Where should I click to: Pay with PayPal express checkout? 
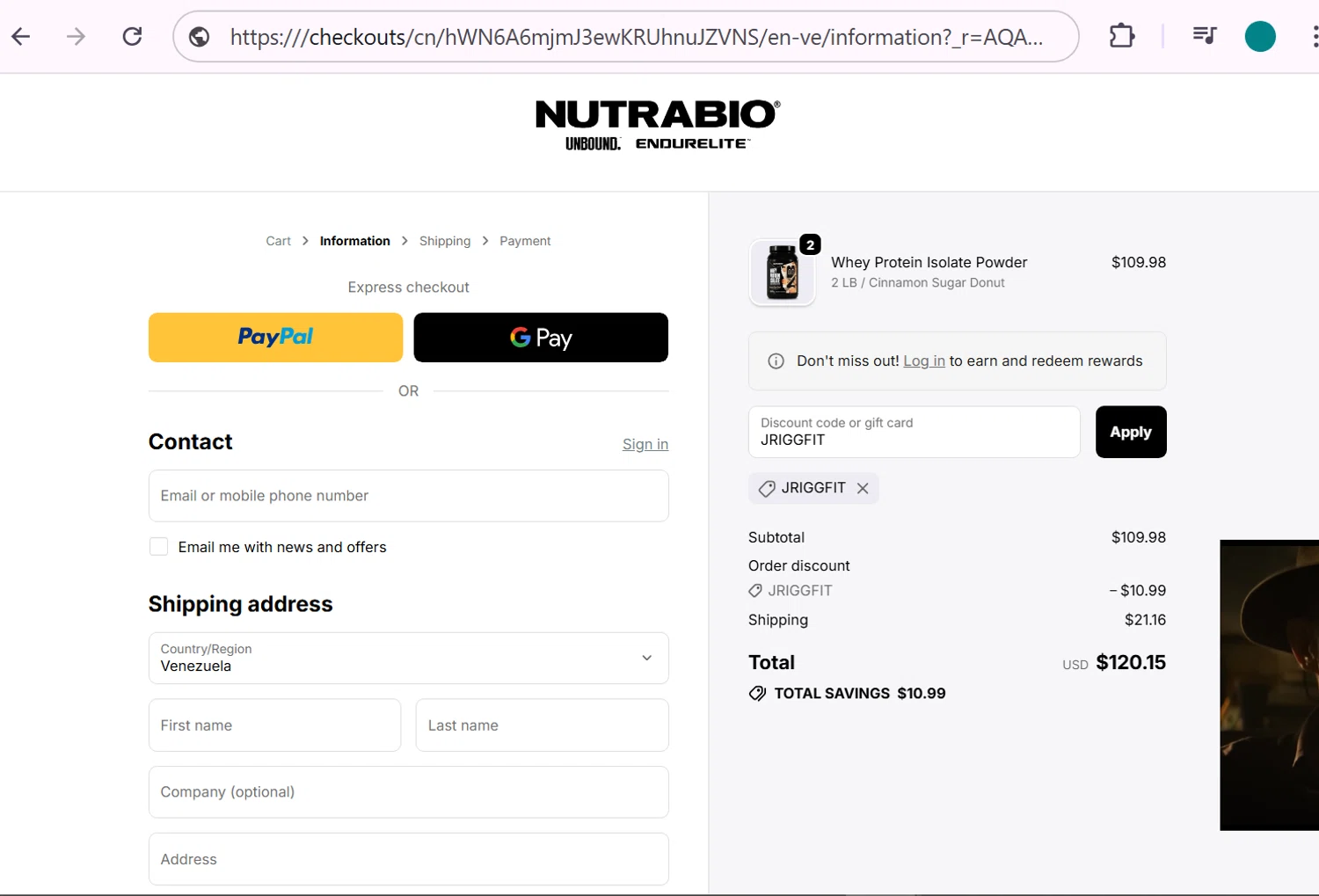click(x=275, y=338)
